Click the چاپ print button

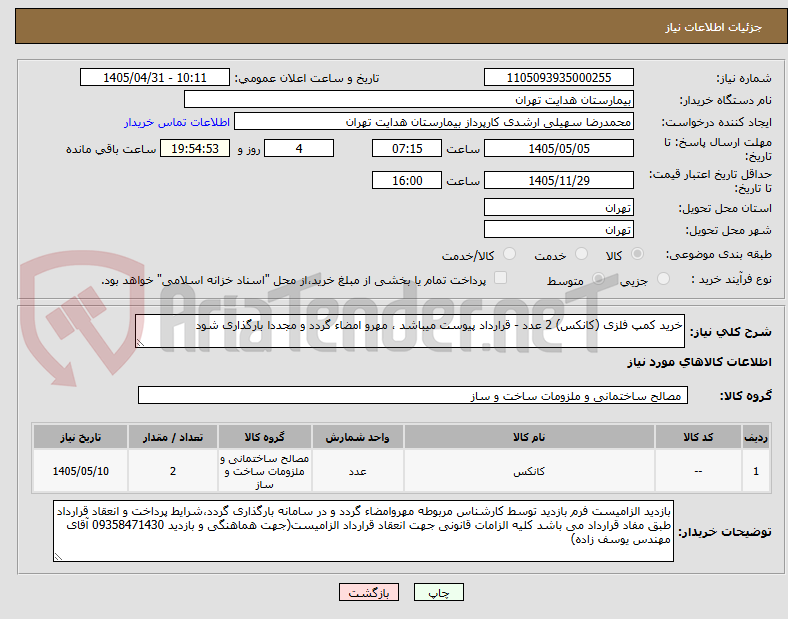click(439, 592)
